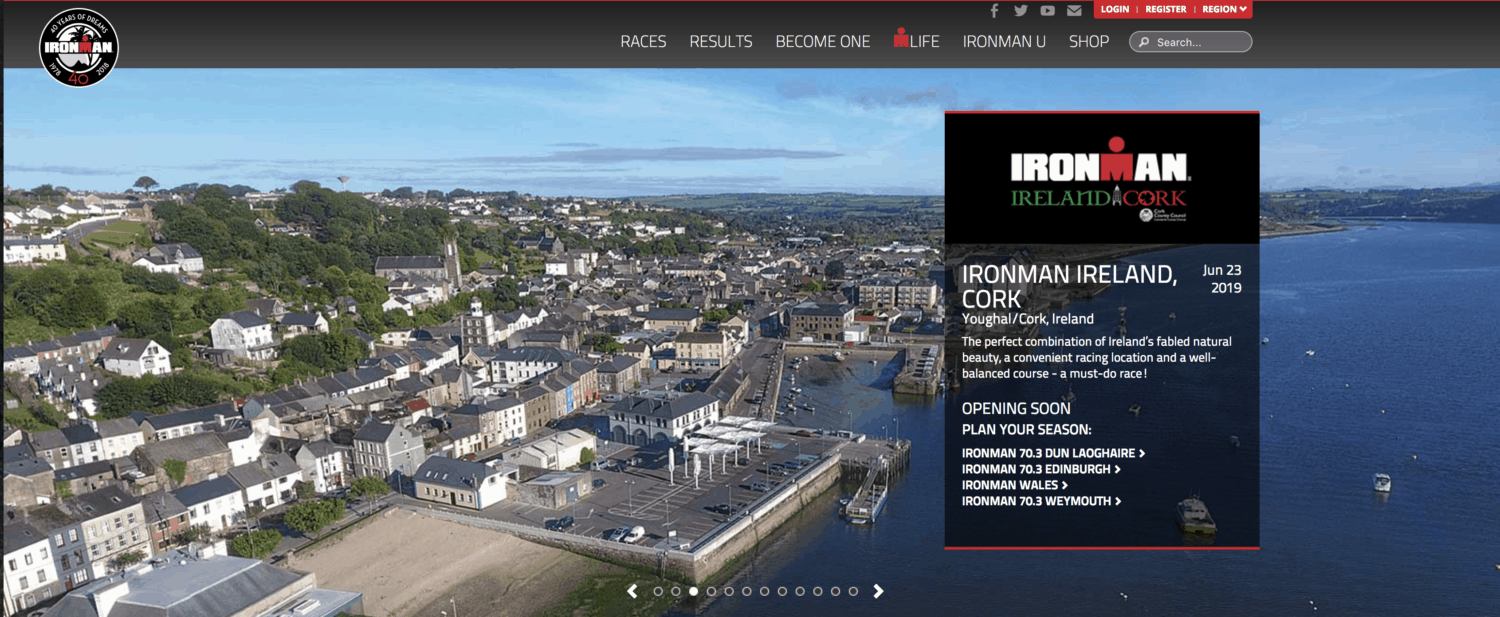Click the Ironman Ireland Cork logo banner
Viewport: 1500px width, 617px height.
point(1102,179)
